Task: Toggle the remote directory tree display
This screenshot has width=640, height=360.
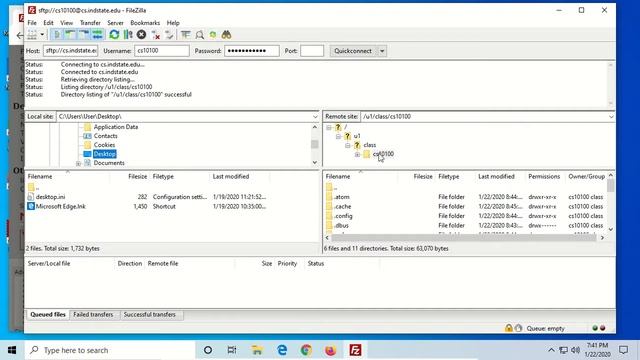Action: tap(84, 35)
